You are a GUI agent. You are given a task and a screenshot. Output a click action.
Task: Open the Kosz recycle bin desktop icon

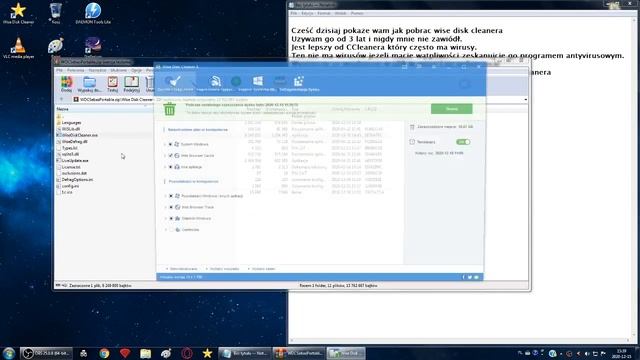[x=56, y=13]
